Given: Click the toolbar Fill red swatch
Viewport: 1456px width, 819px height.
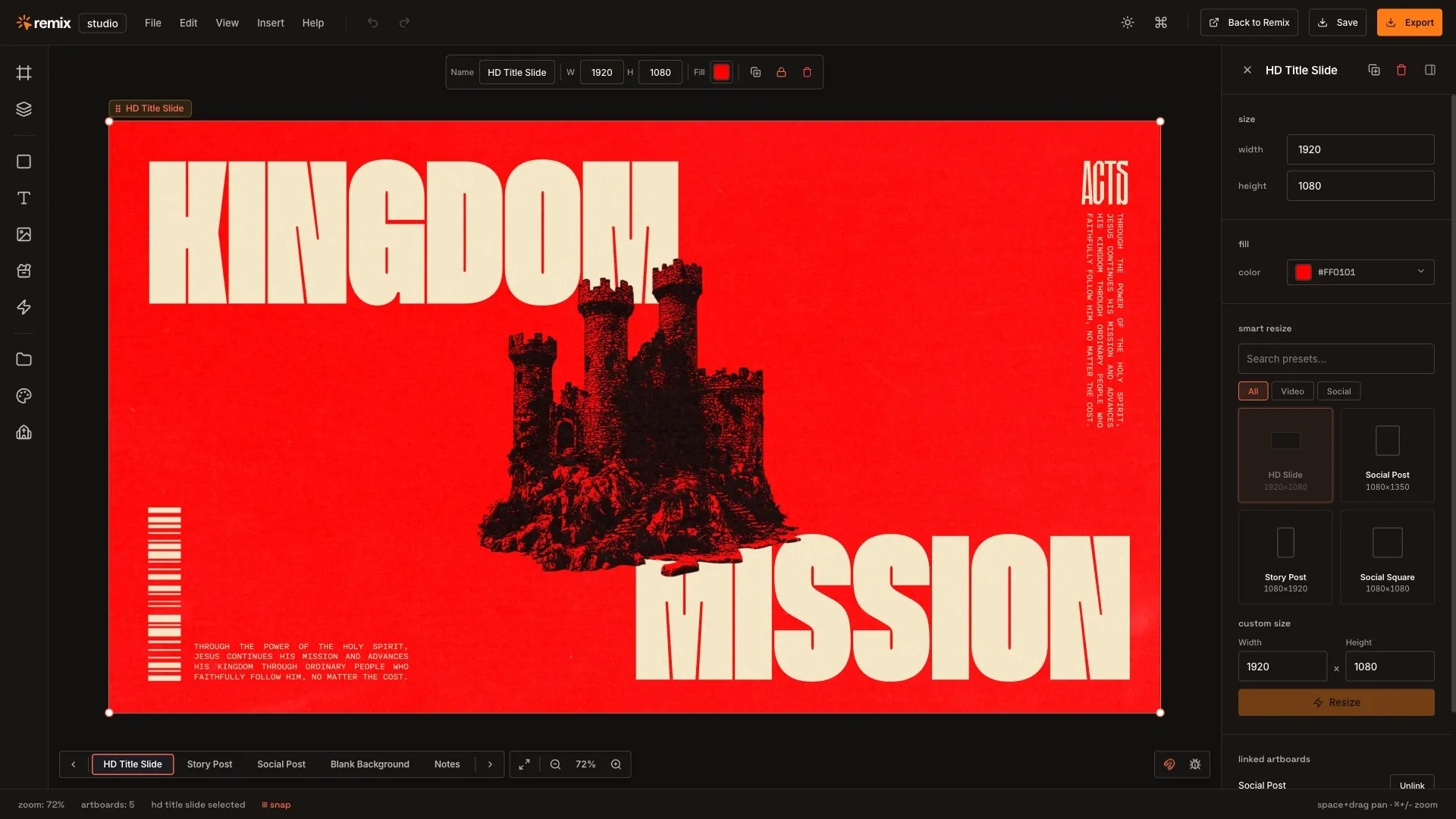Looking at the screenshot, I should [721, 72].
